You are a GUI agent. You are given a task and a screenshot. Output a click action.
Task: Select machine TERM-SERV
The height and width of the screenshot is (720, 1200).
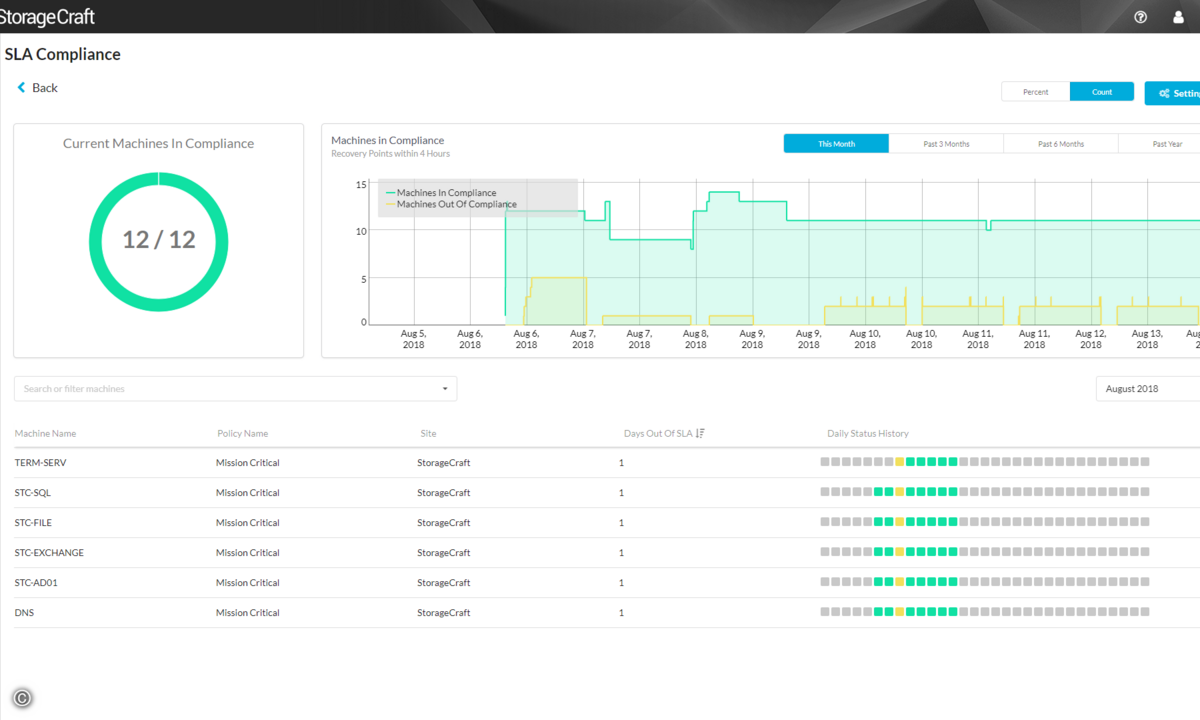pos(41,463)
